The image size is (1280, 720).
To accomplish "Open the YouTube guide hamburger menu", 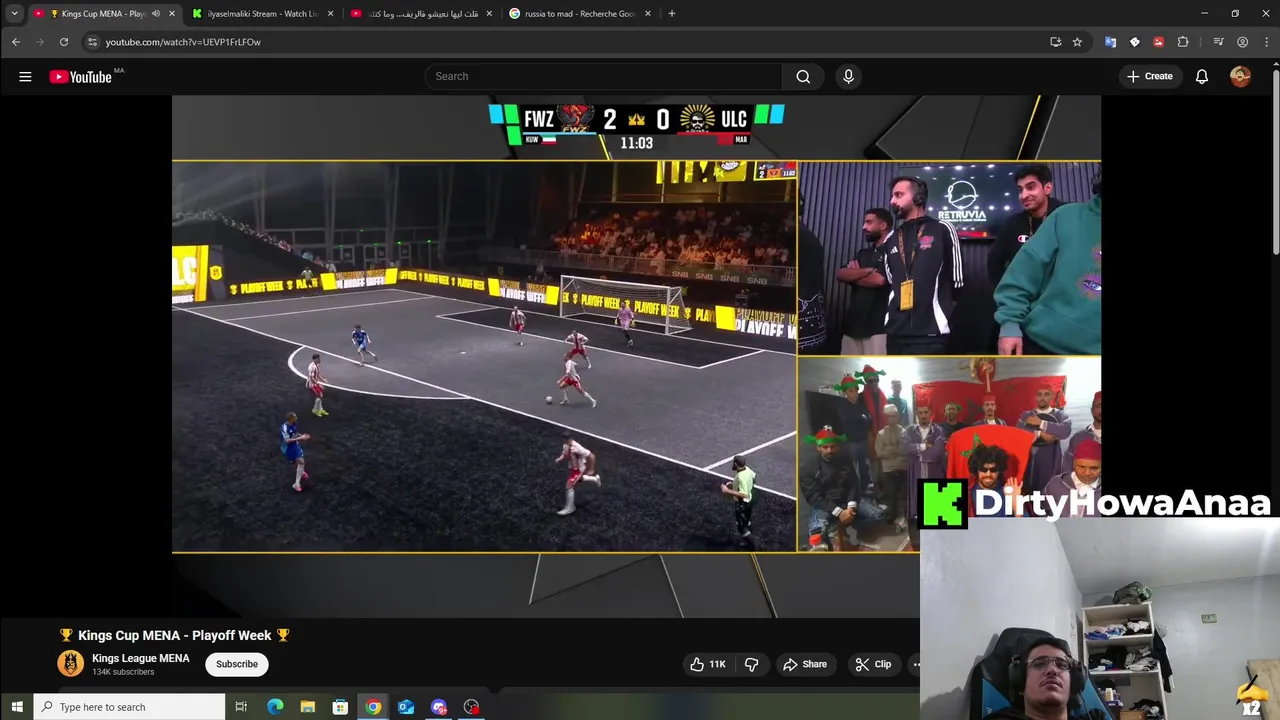I will [25, 76].
